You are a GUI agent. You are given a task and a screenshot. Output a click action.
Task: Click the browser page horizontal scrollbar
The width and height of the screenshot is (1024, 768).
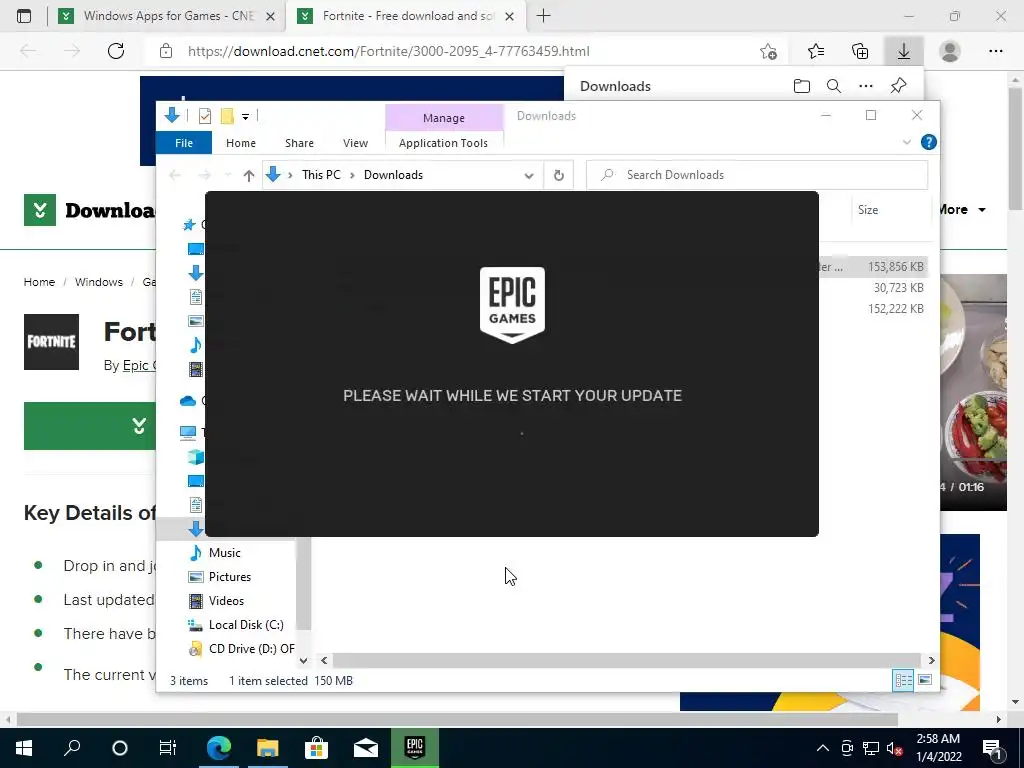click(457, 719)
